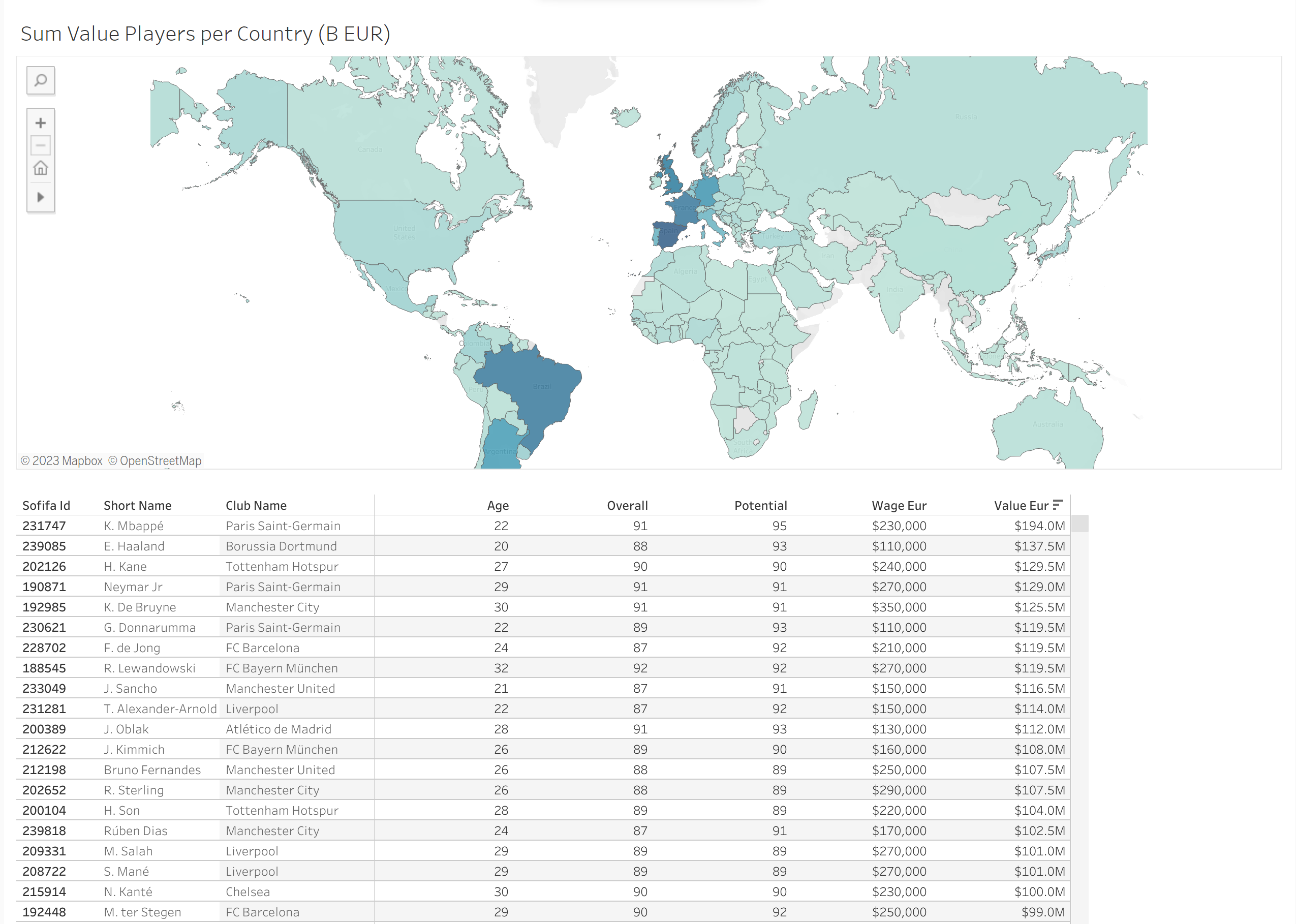Image resolution: width=1296 pixels, height=924 pixels.
Task: Select the Overall column header
Action: 627,505
